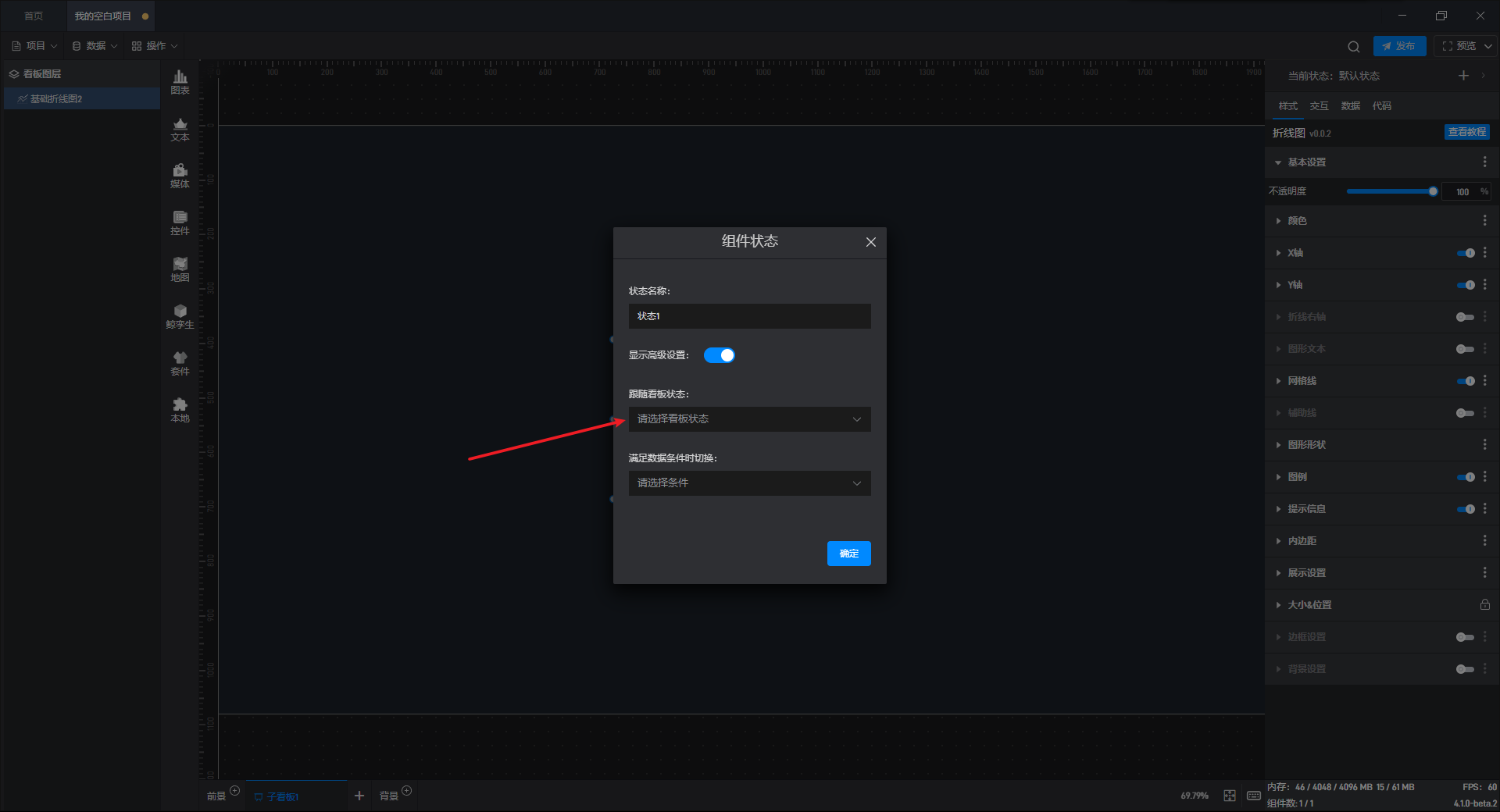Open 请选择看板状态 dropdown

coord(750,419)
